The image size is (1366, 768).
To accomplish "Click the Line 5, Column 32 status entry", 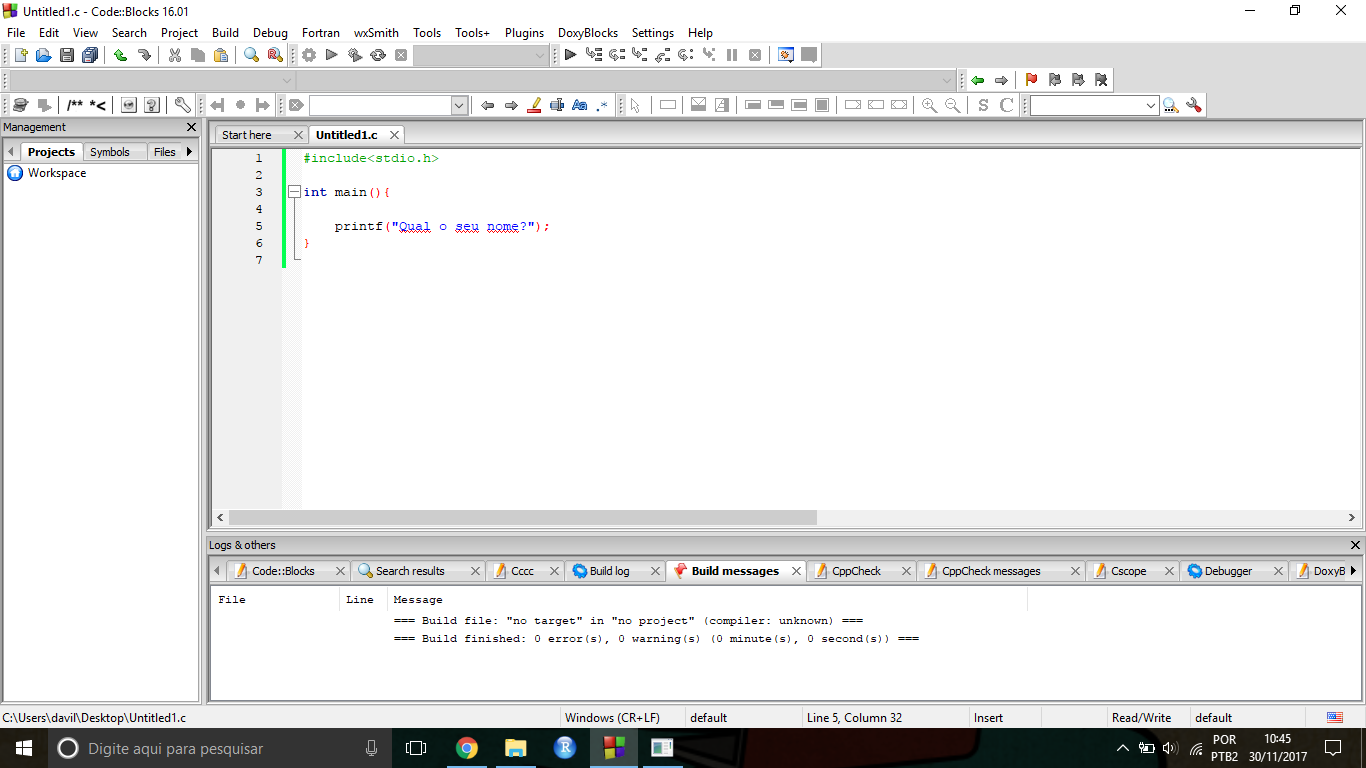I will tap(854, 718).
